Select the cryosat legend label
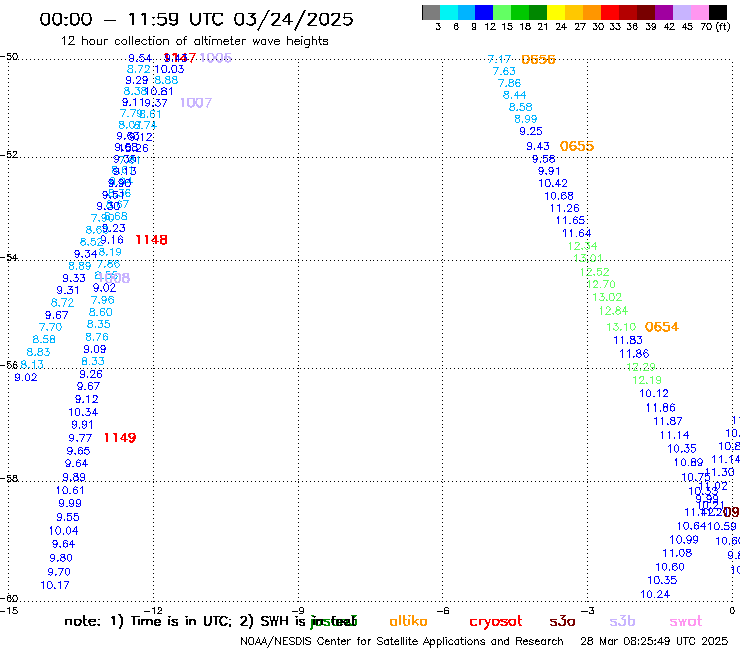This screenshot has width=740, height=650. [496, 621]
